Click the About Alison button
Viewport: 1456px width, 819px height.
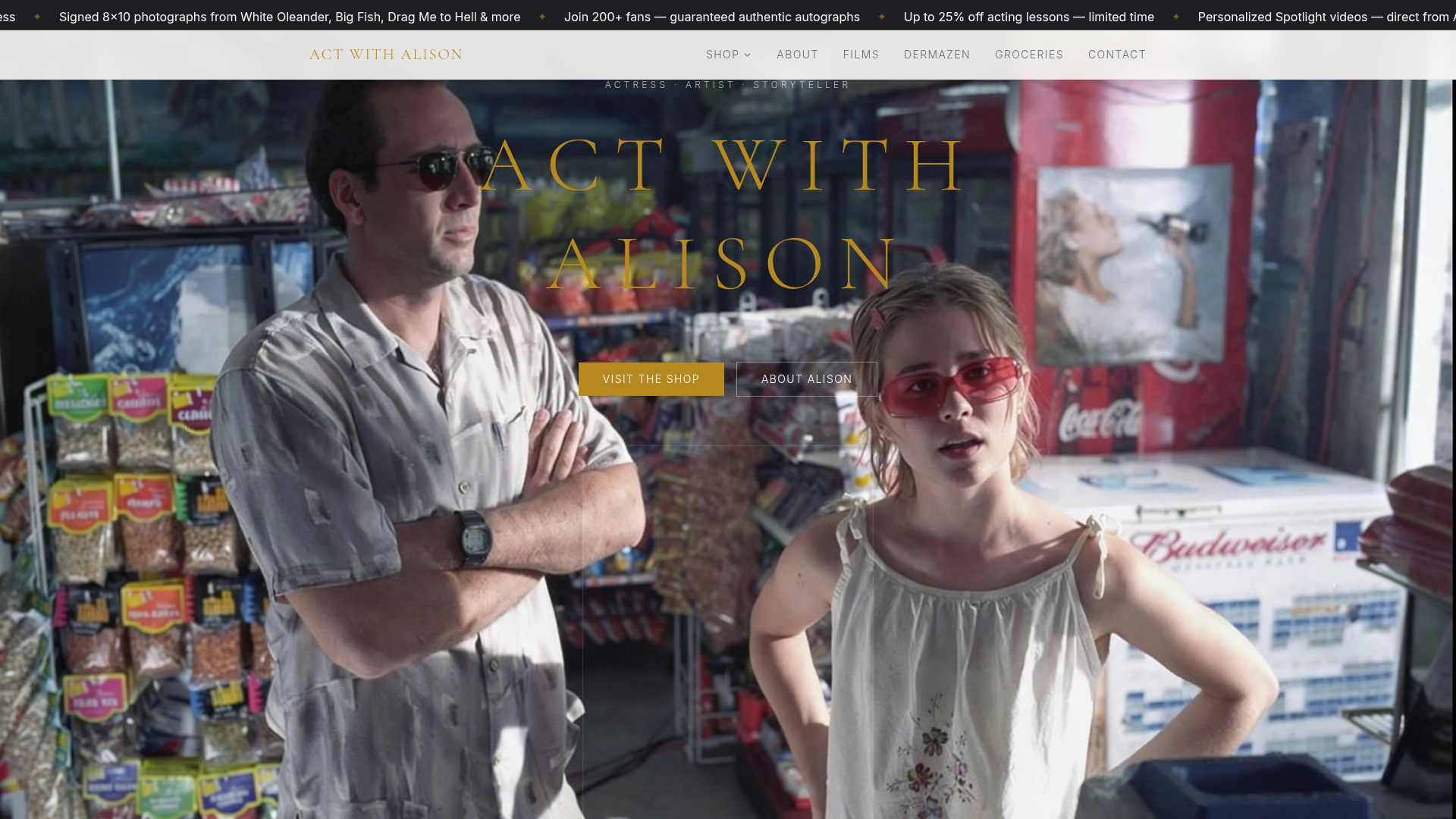click(807, 379)
